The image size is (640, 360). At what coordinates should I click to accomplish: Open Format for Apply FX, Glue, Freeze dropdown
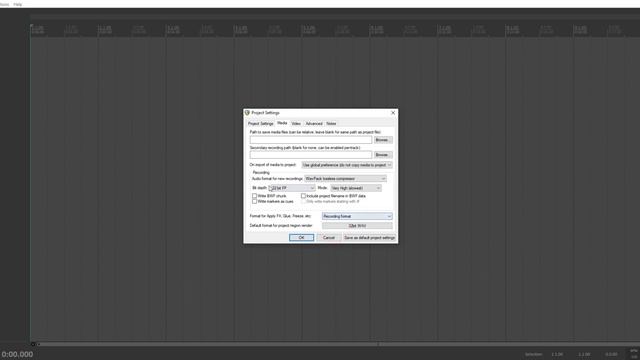click(357, 216)
